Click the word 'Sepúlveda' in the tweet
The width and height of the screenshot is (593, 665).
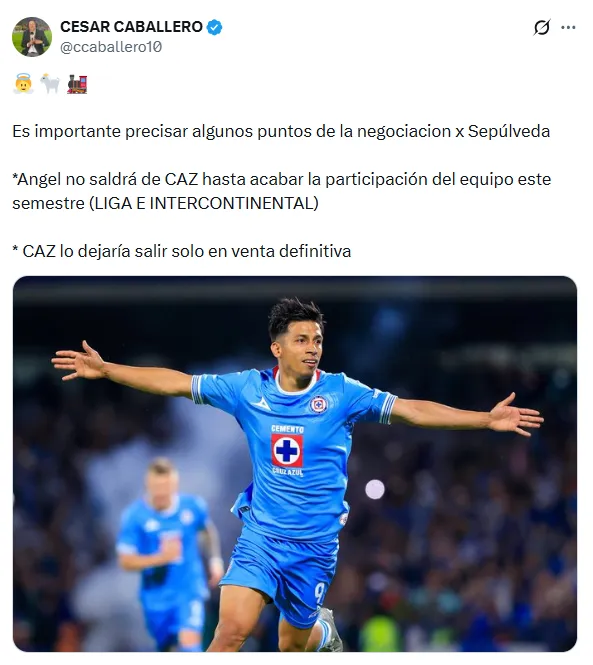pos(509,131)
